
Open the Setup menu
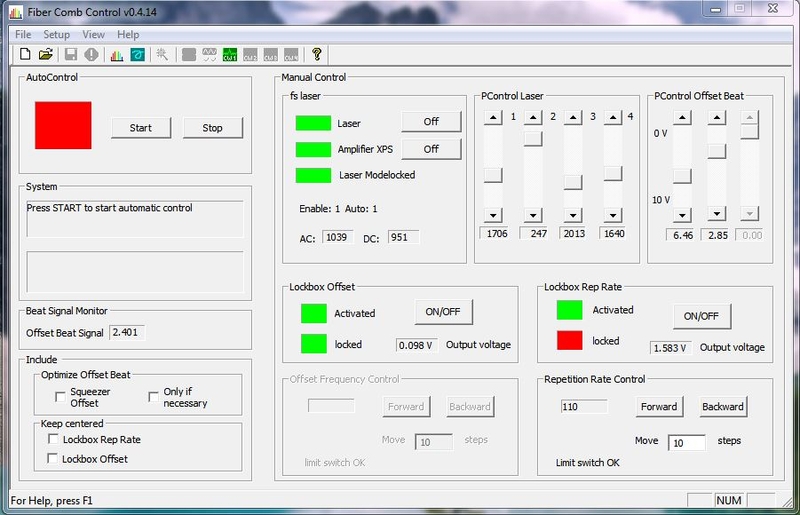(56, 34)
